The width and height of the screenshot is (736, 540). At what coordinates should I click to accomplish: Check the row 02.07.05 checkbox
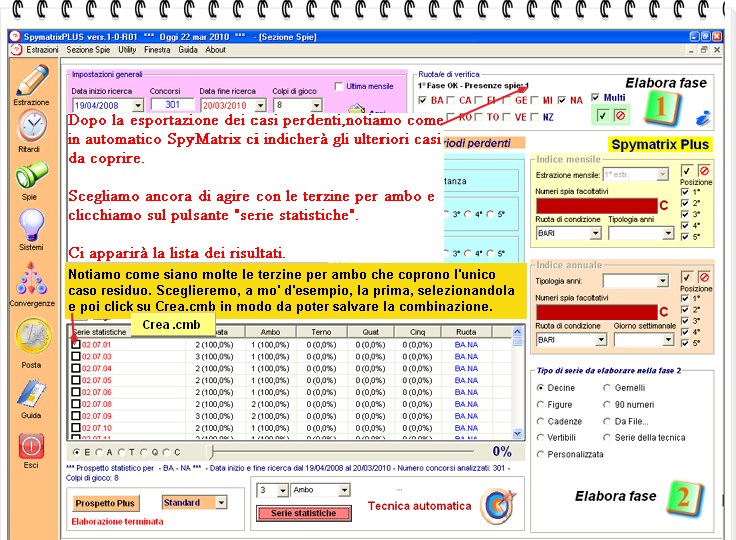tap(76, 380)
